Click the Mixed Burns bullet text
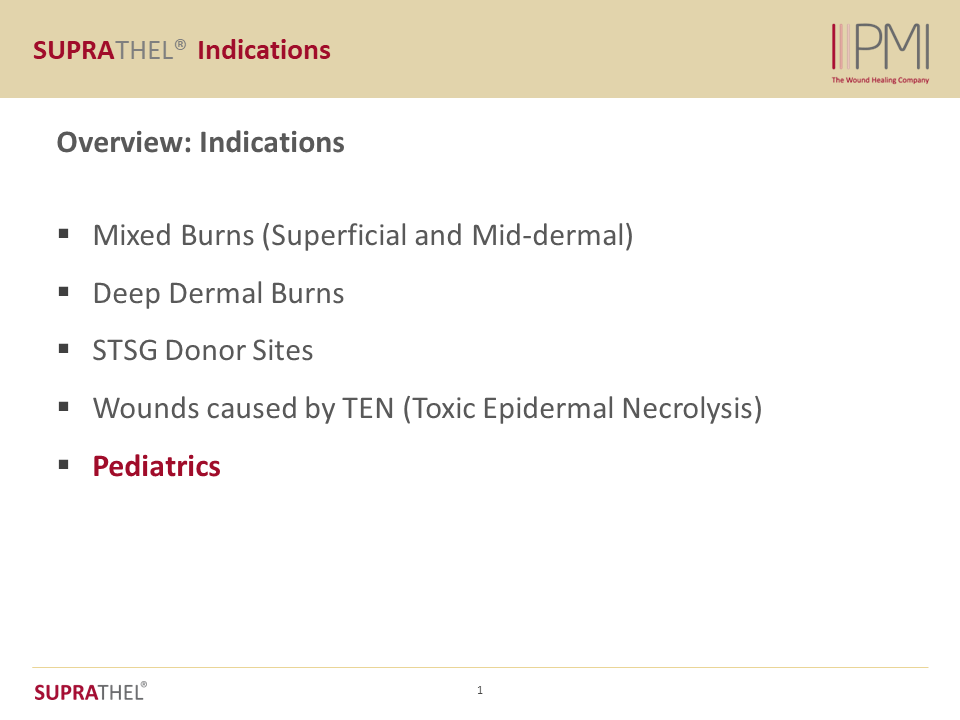This screenshot has height=720, width=960. pos(175,236)
